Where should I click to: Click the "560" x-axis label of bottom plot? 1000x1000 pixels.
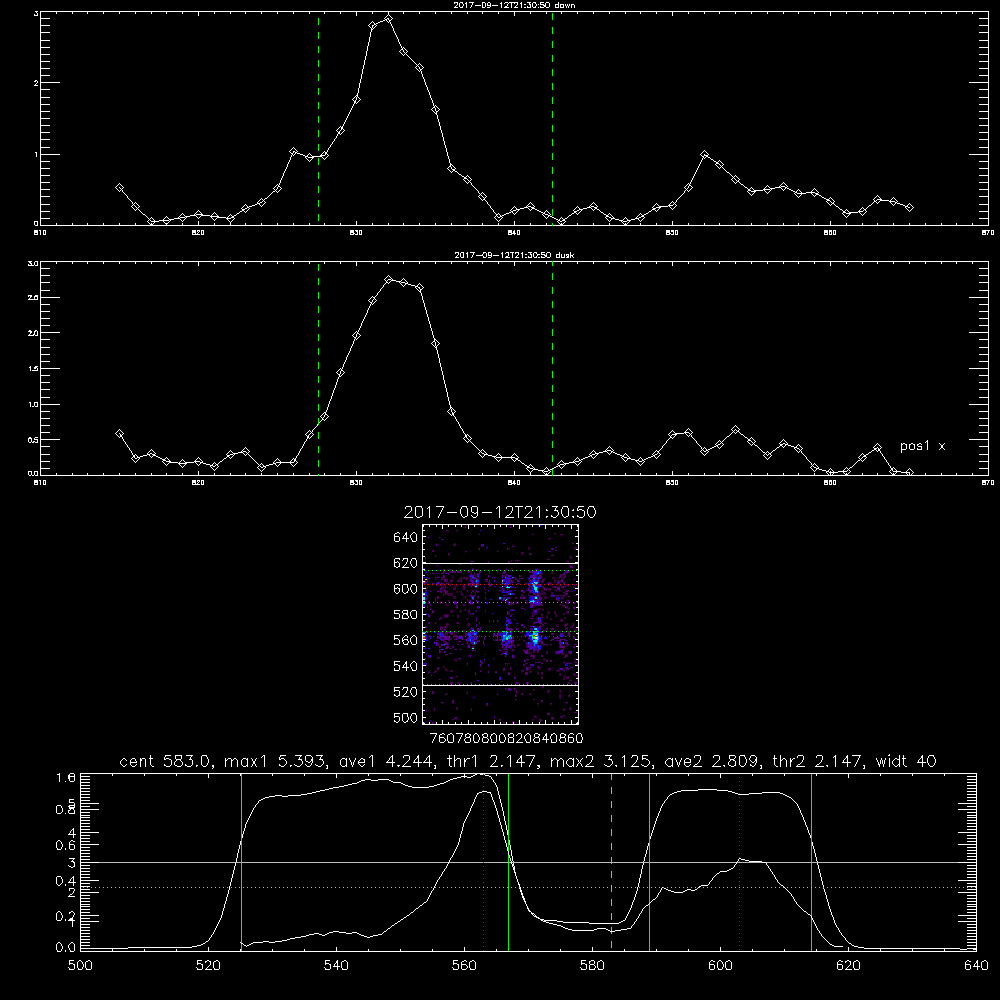pos(464,966)
